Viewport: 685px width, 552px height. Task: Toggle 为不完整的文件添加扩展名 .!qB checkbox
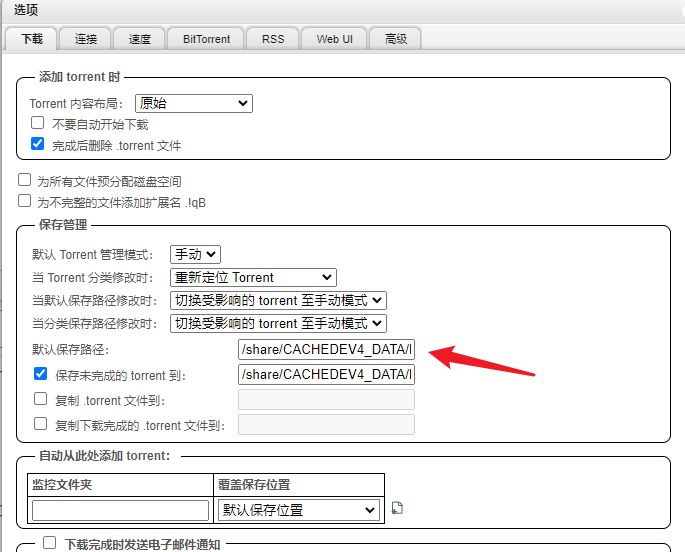coord(25,201)
